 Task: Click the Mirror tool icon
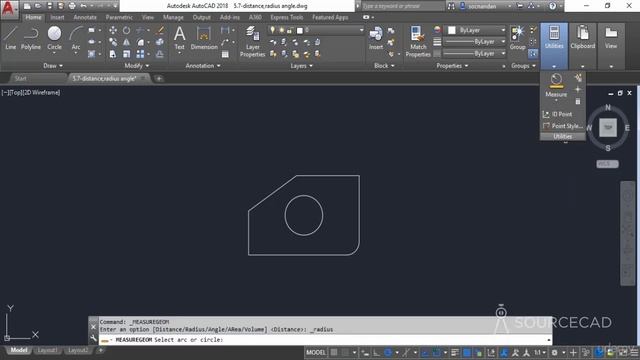pyautogui.click(x=127, y=42)
